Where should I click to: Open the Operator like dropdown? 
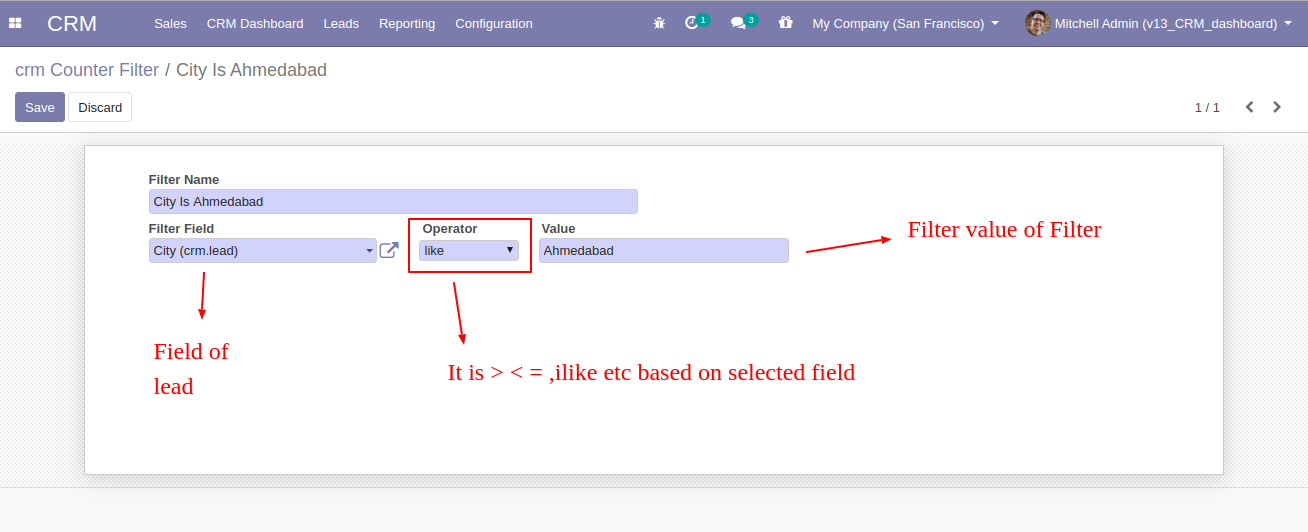(469, 250)
